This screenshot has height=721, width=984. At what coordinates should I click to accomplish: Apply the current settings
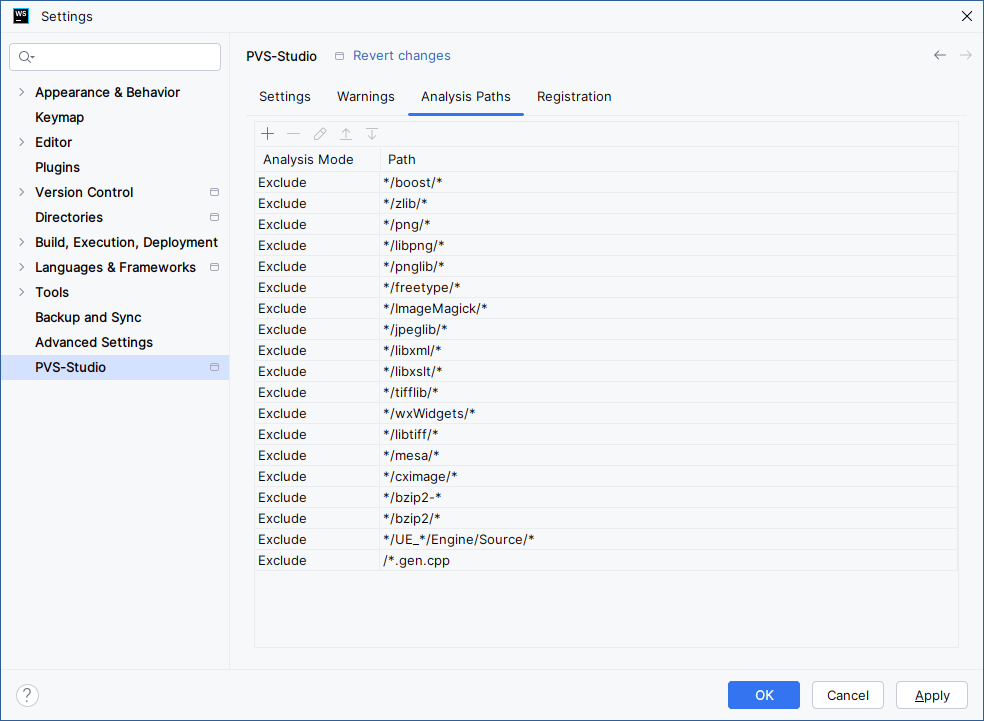(931, 695)
